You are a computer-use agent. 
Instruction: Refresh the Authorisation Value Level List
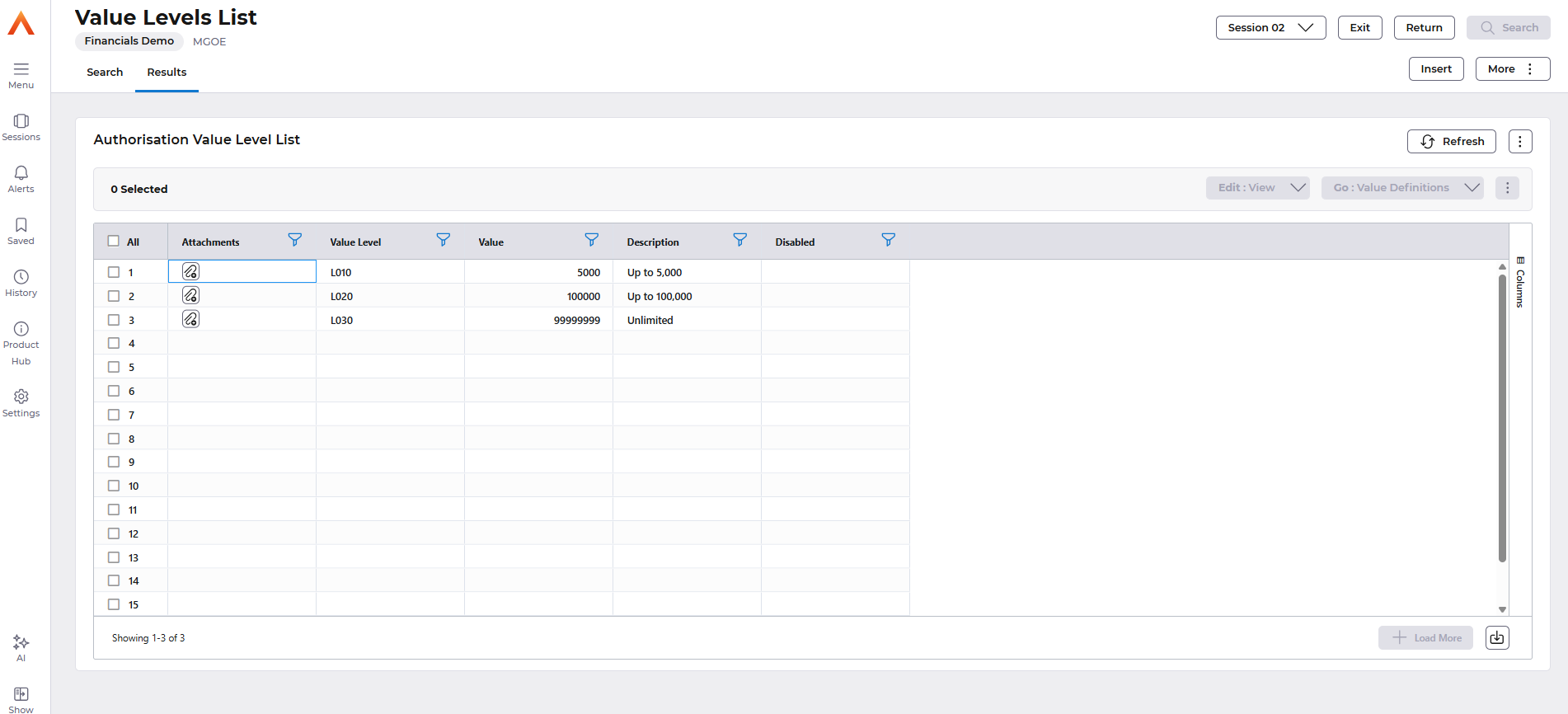click(x=1451, y=142)
